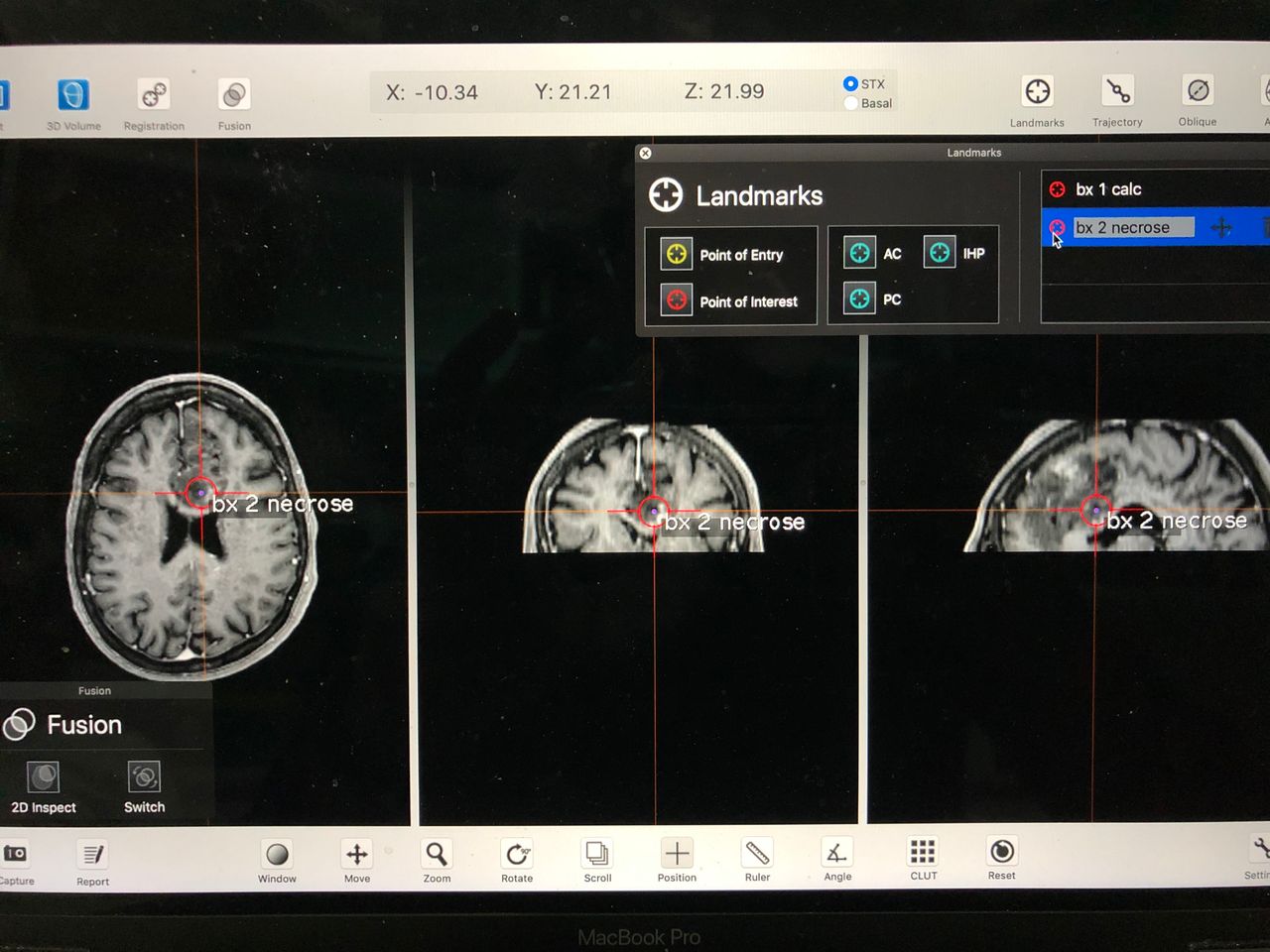Click 'bx 2 necrose' marker in sagittal view
This screenshot has width=1270, height=952.
[x=1095, y=511]
